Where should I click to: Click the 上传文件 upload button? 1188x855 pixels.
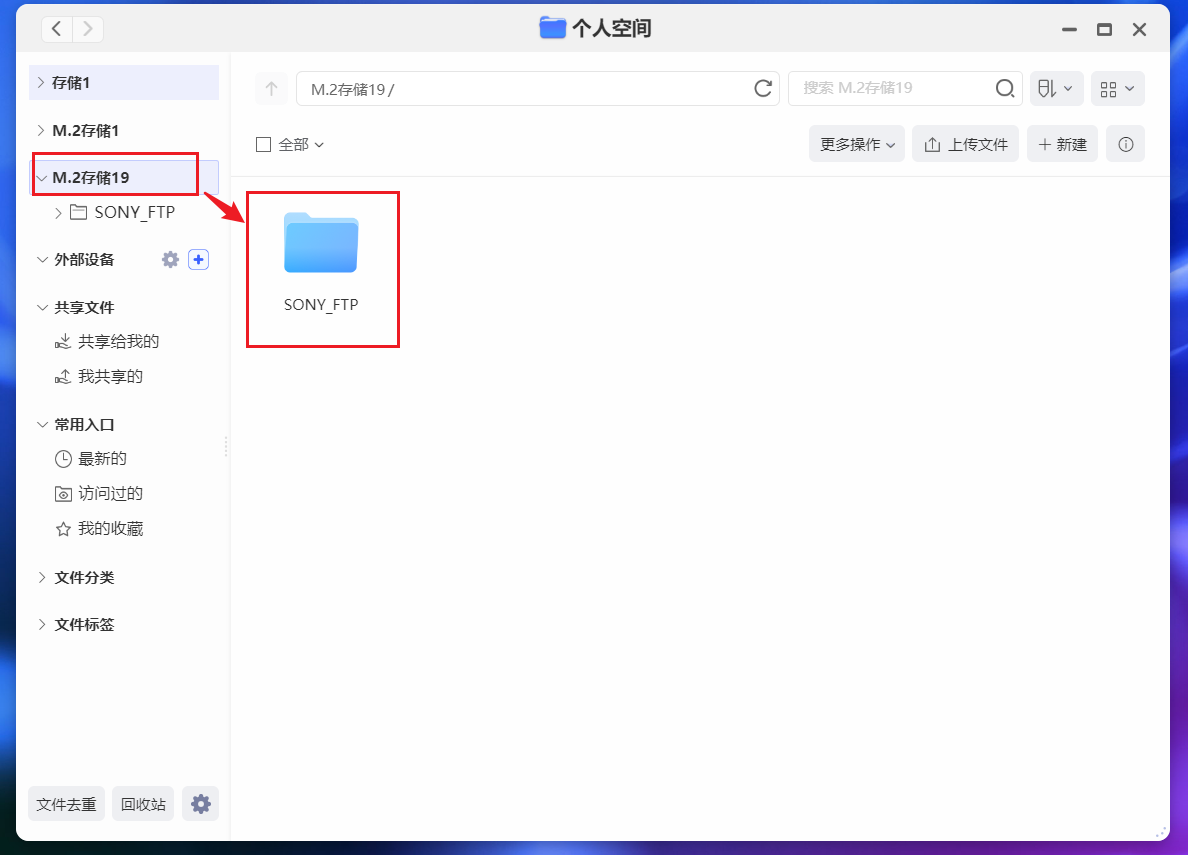pyautogui.click(x=965, y=144)
